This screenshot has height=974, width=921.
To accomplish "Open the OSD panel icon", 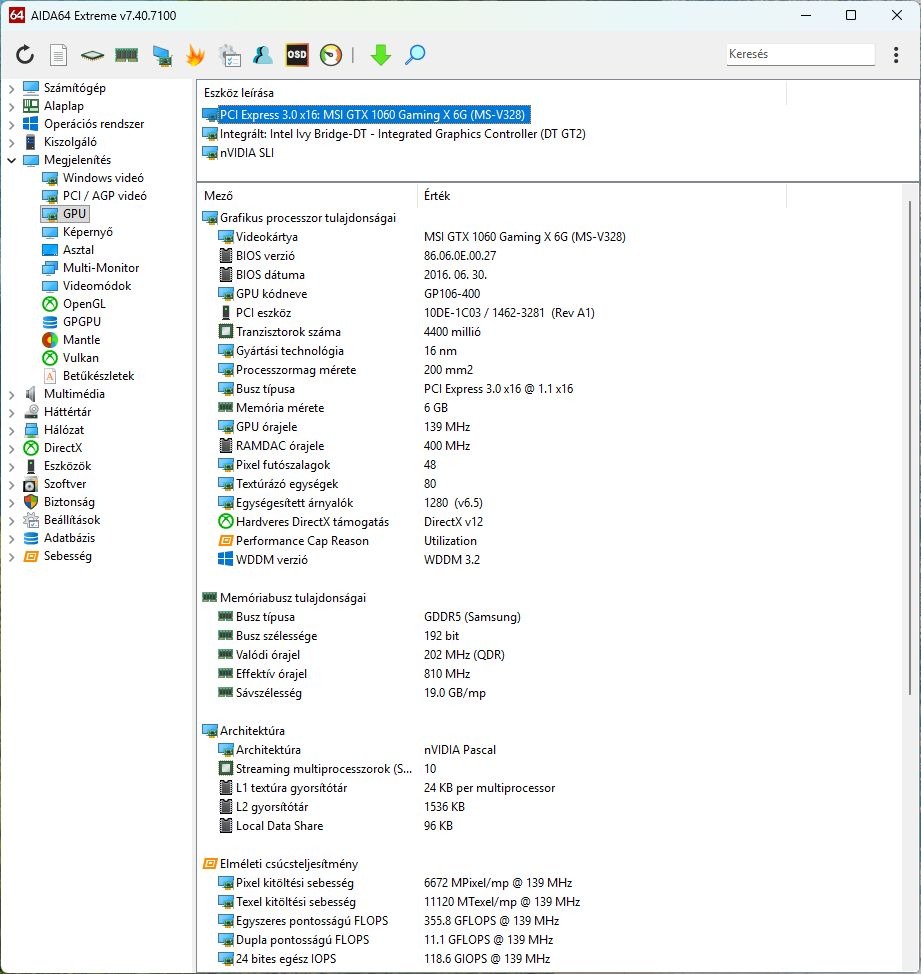I will click(x=297, y=55).
